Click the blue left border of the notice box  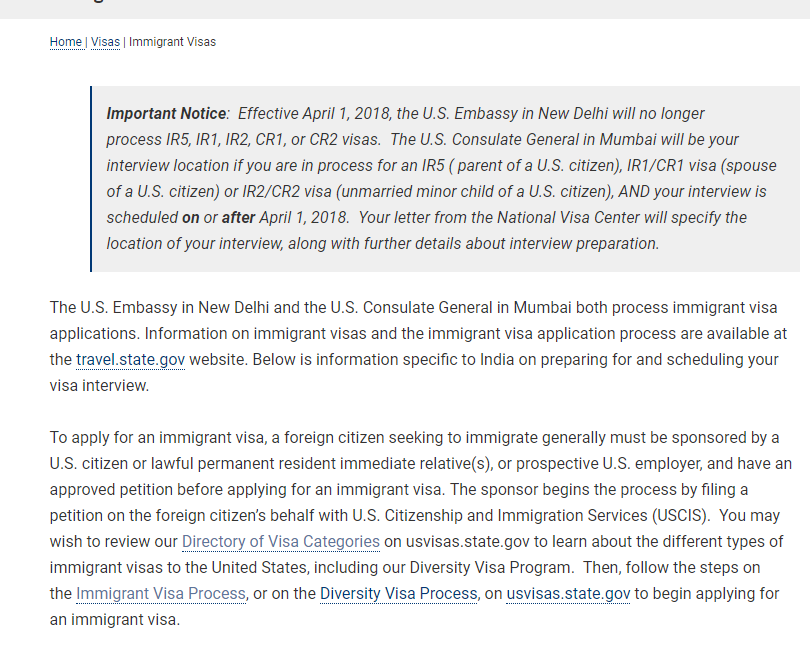click(91, 179)
